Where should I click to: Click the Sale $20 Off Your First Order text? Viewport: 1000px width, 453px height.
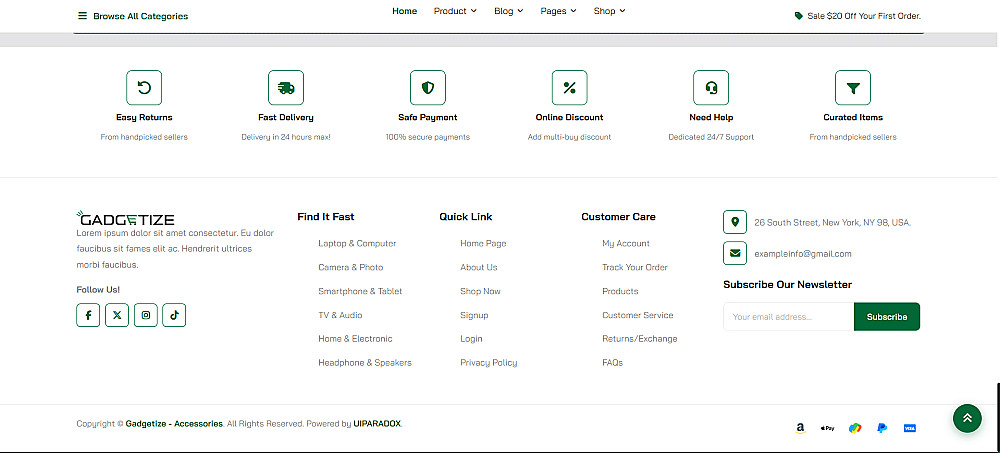pos(864,16)
